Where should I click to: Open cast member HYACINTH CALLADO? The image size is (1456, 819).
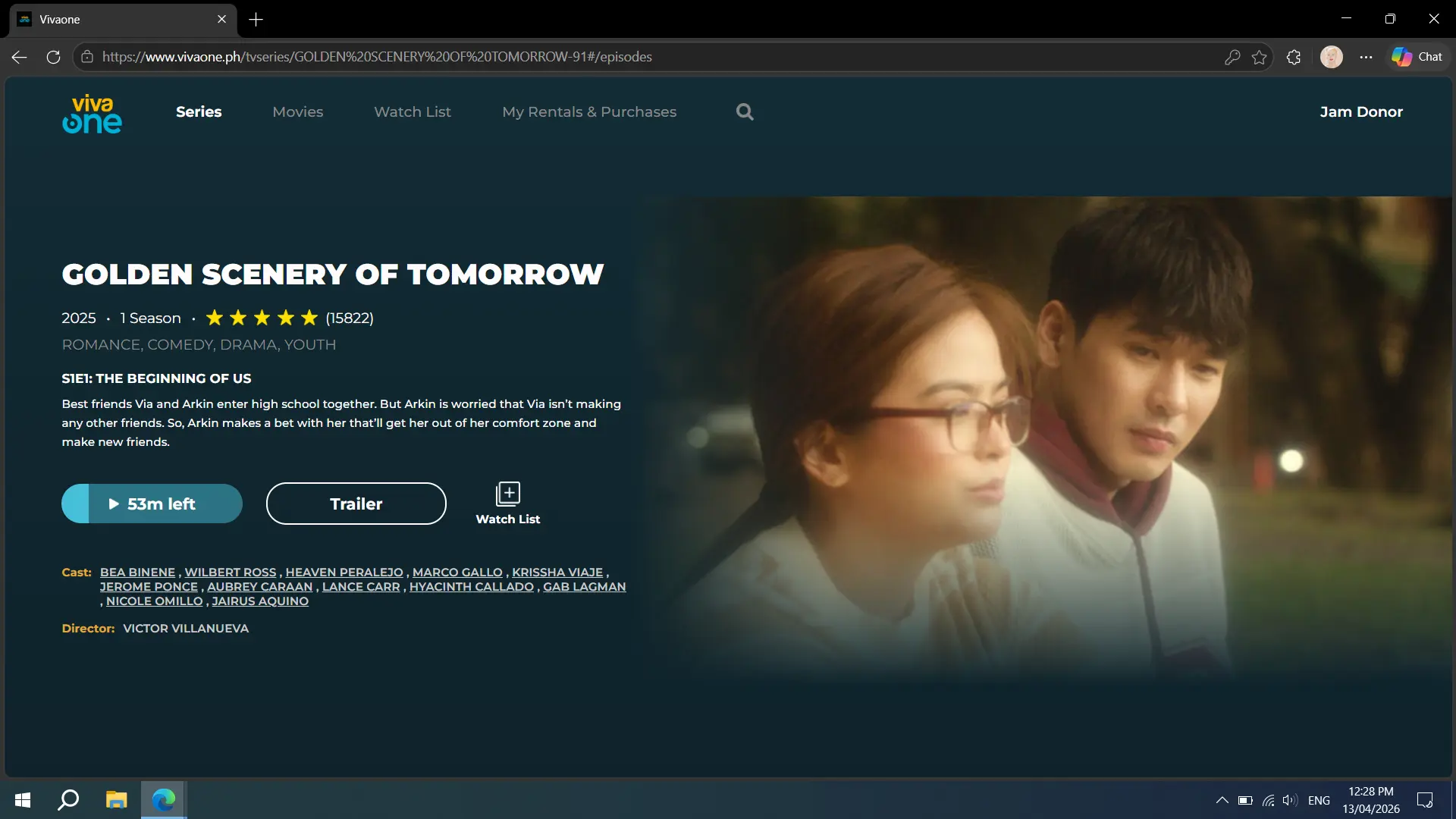[472, 587]
